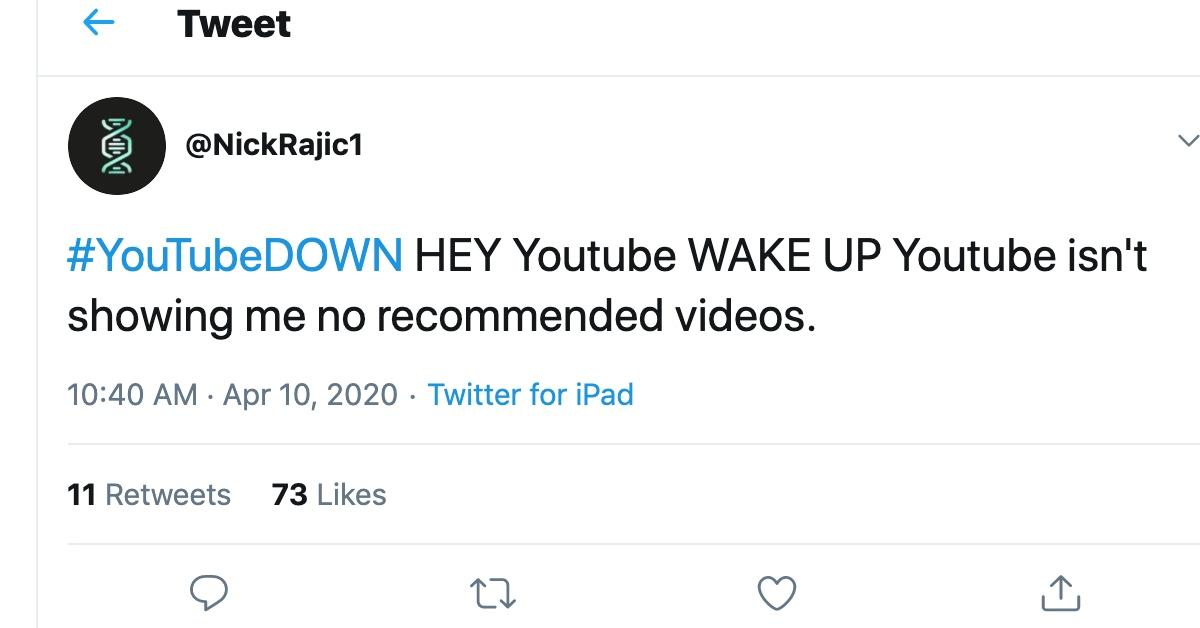Follow the #YouTubeDOWN hashtag link
Viewport: 1200px width, 628px height.
pyautogui.click(x=235, y=257)
